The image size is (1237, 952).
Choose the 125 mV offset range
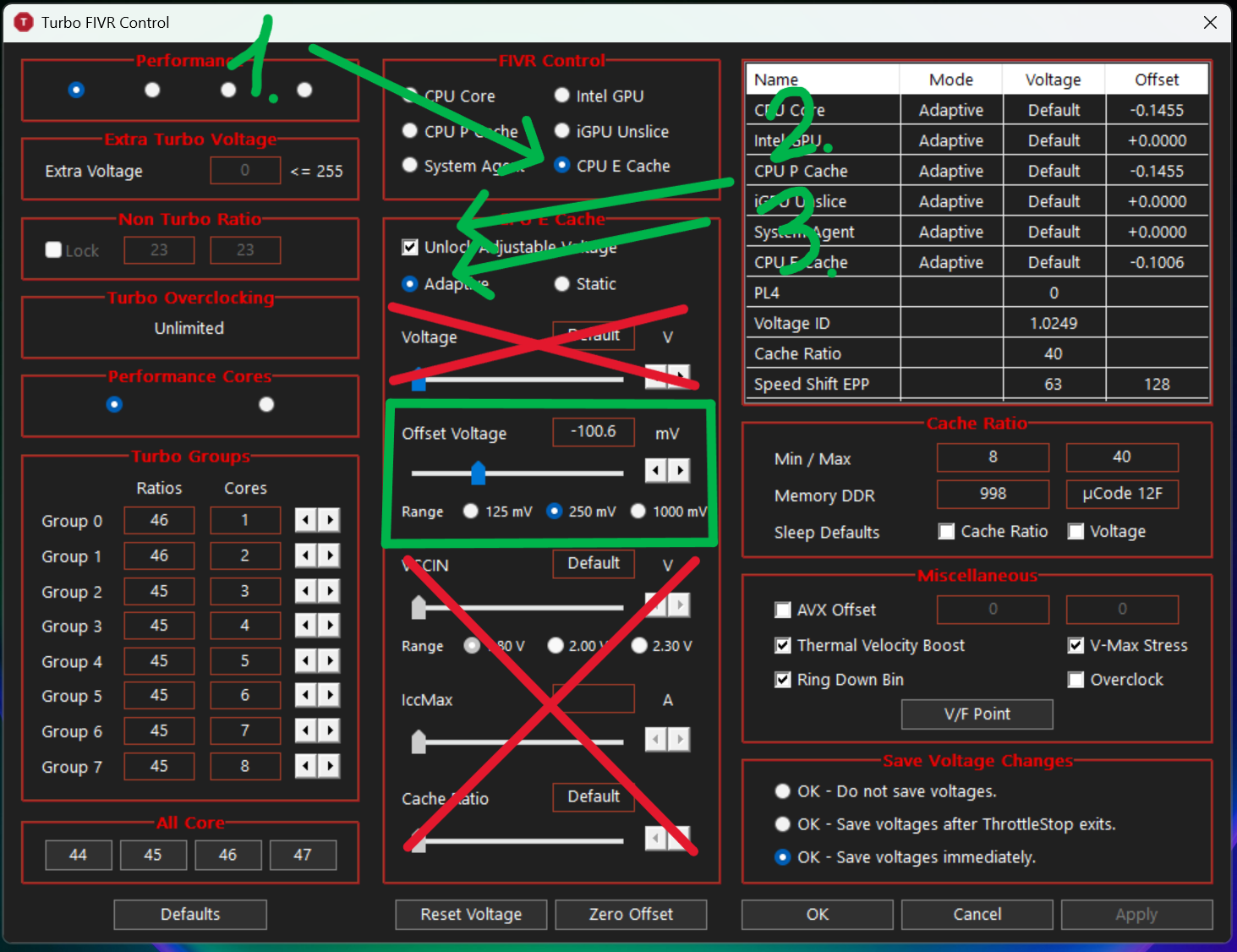click(x=471, y=511)
